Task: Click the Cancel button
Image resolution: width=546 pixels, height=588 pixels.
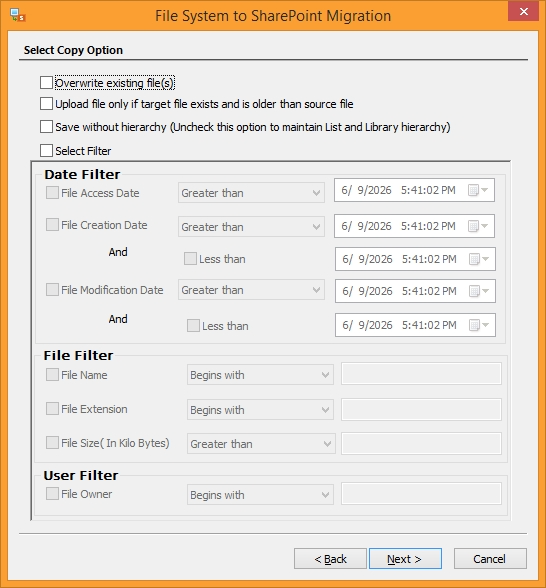Action: [490, 559]
